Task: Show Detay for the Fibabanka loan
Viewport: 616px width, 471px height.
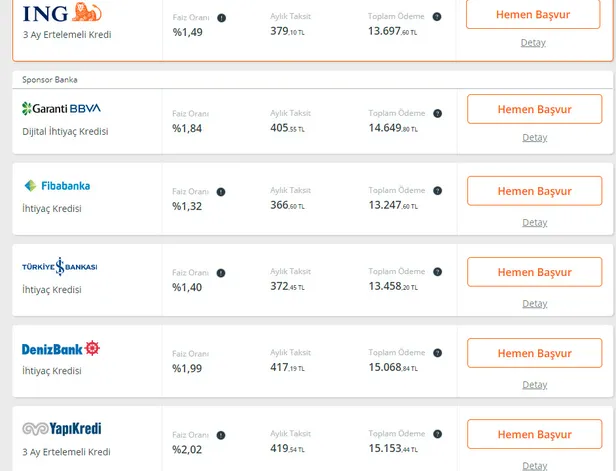Action: coord(534,222)
